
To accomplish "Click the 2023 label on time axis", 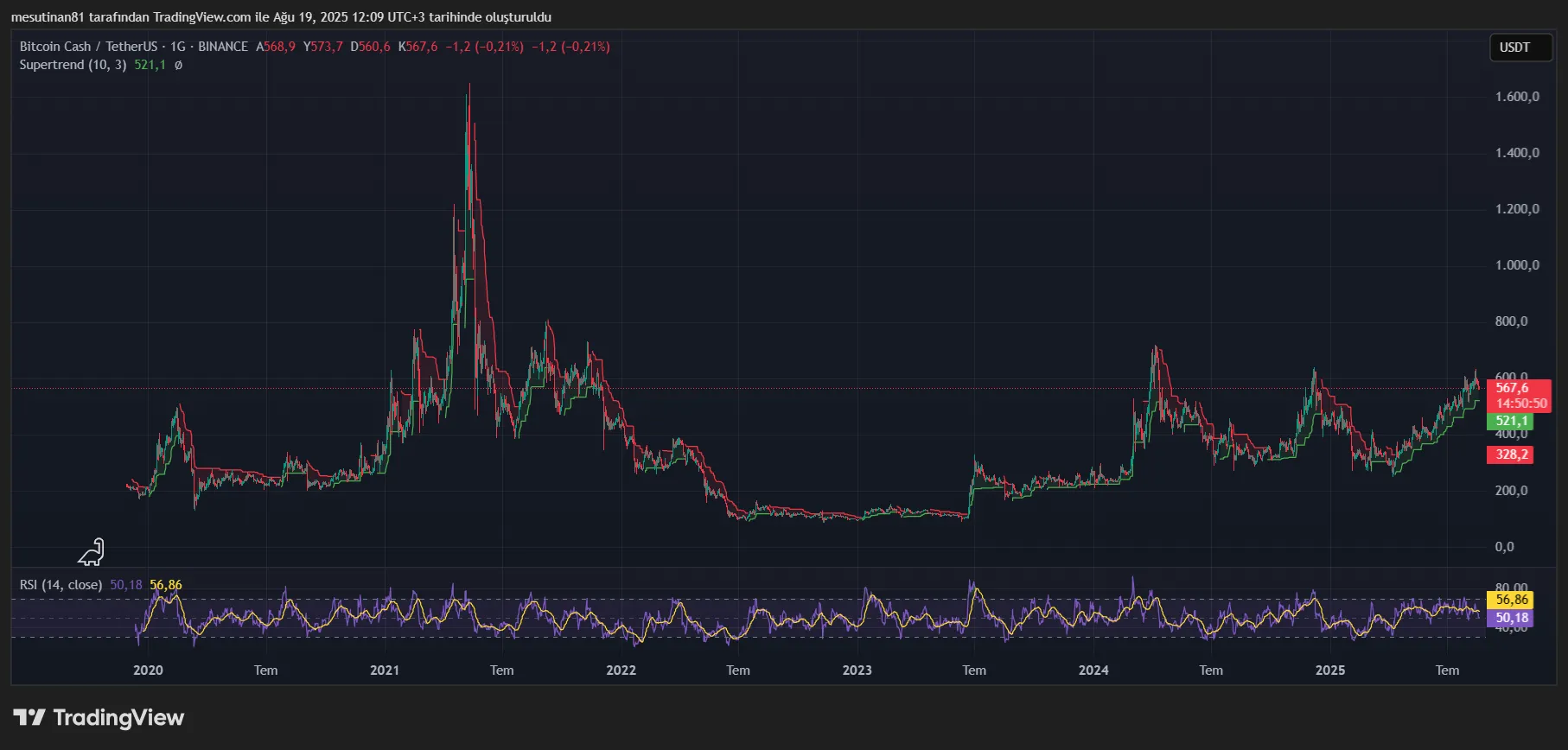I will click(x=857, y=671).
